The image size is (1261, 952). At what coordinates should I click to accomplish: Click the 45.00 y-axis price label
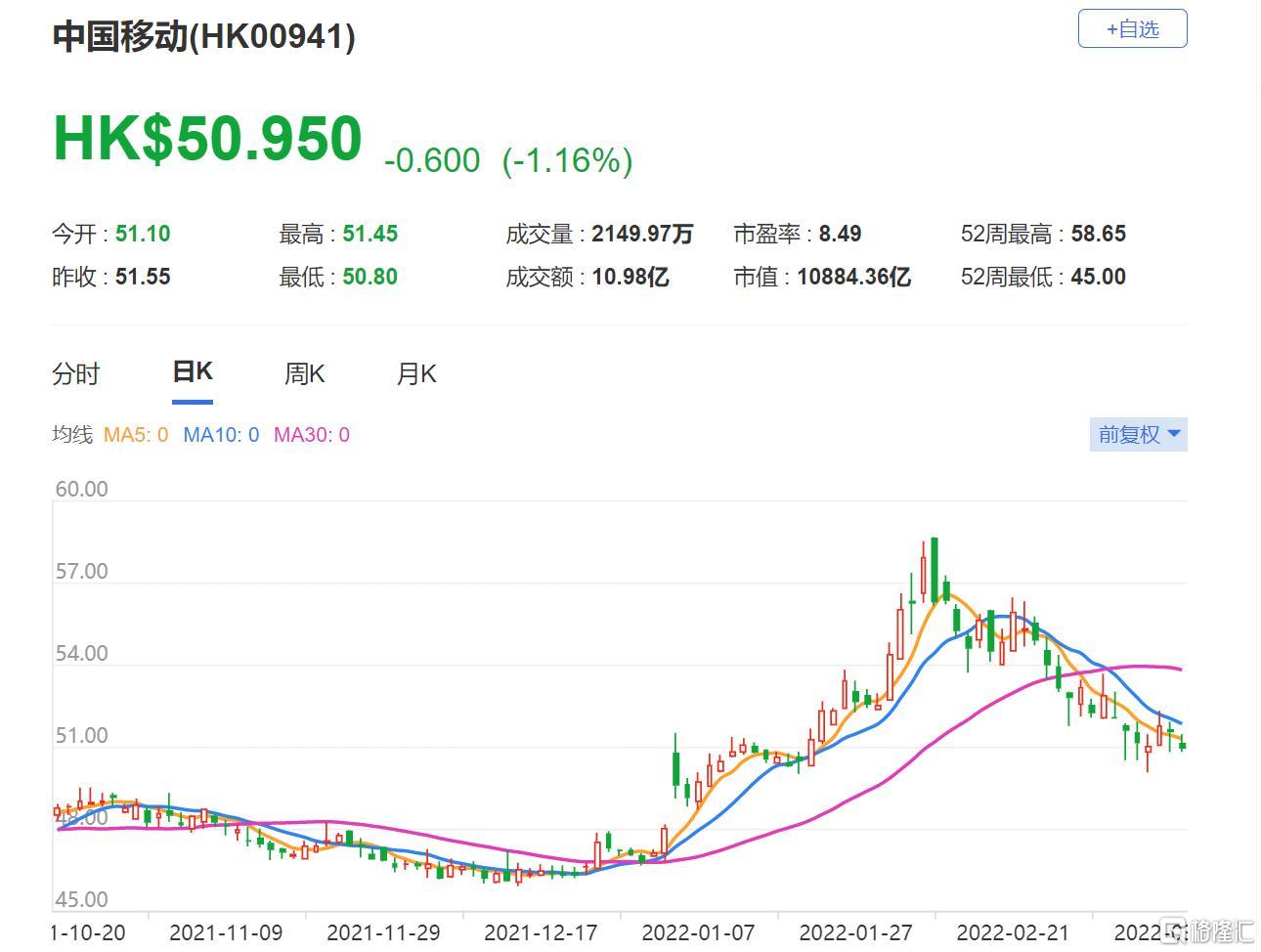[81, 899]
